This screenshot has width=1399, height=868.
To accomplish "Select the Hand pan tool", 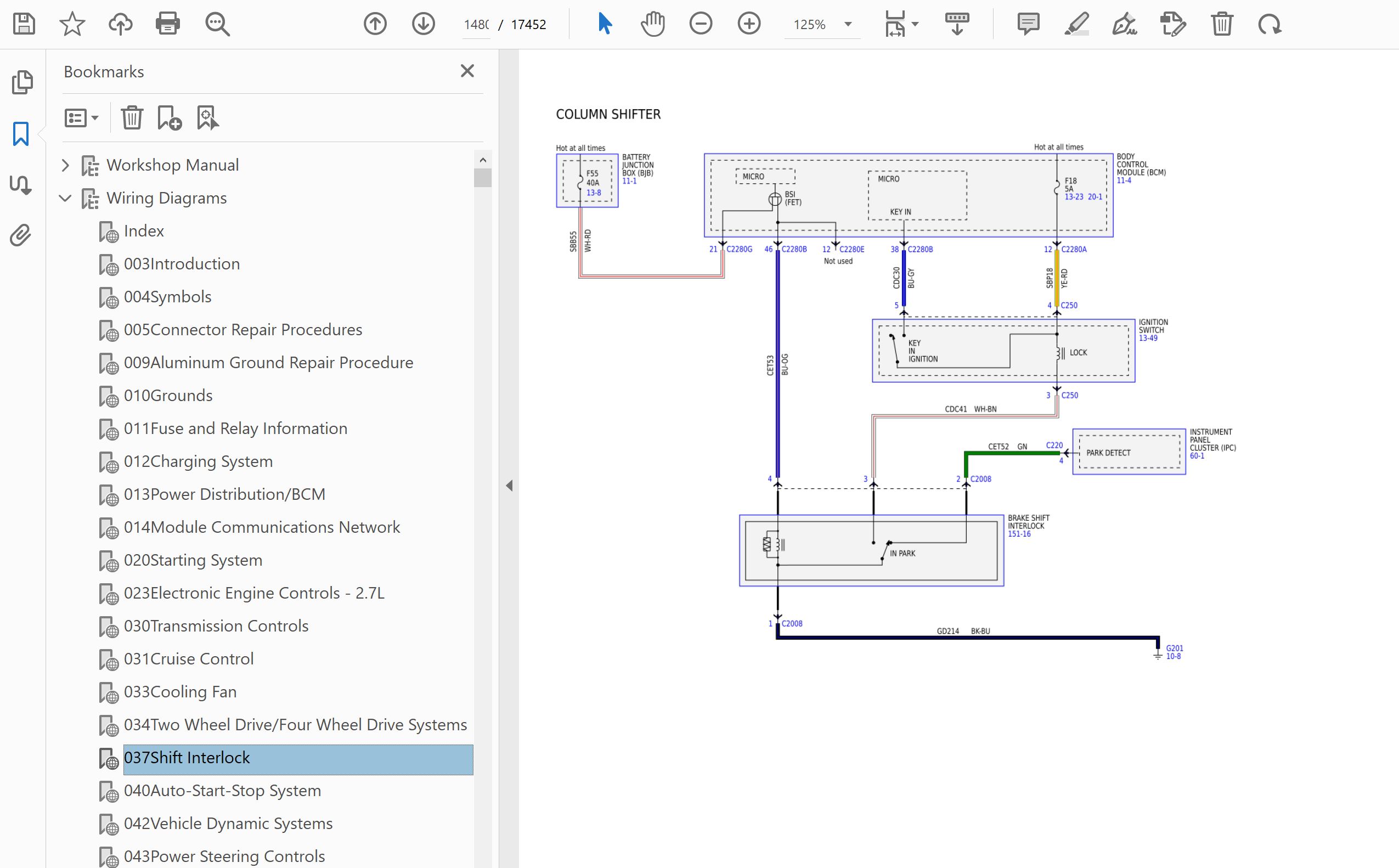I will click(653, 24).
